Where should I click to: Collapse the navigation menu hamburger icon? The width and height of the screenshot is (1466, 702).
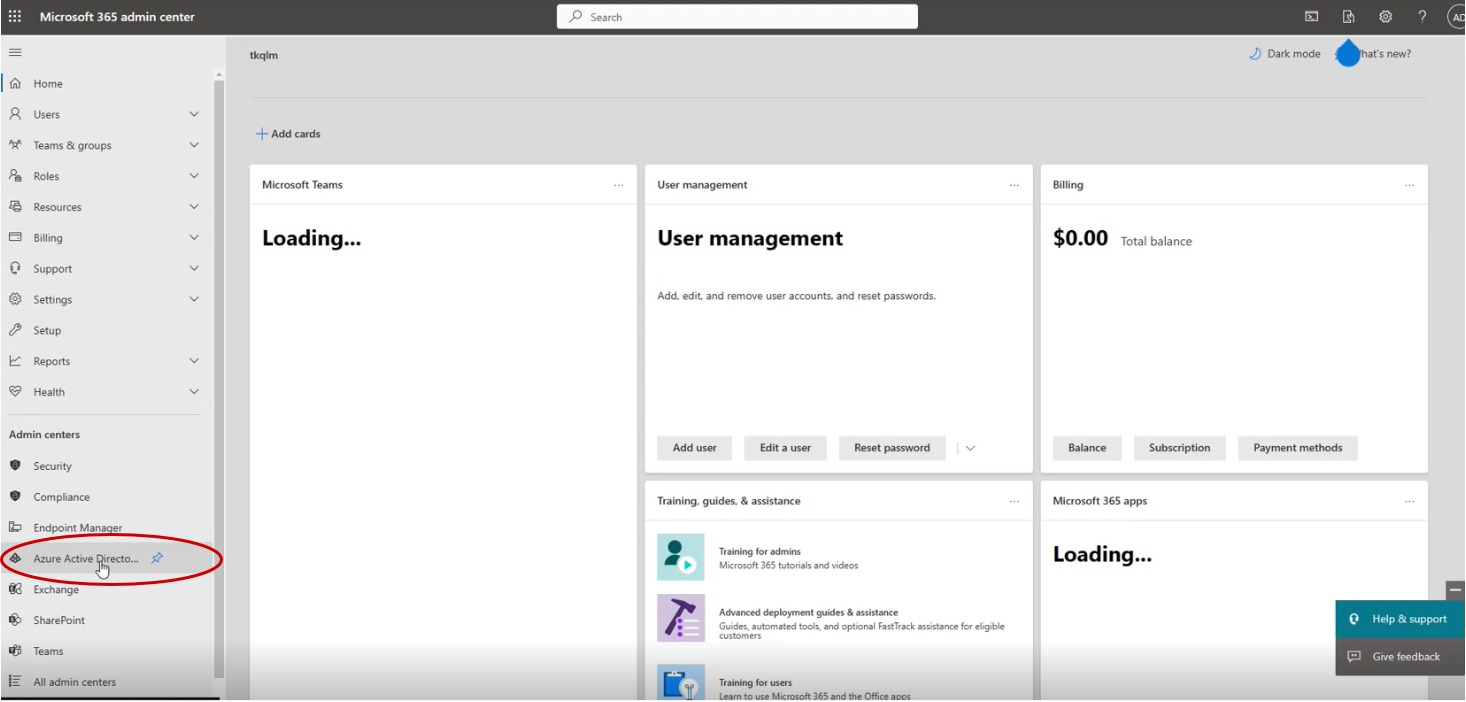pos(15,52)
